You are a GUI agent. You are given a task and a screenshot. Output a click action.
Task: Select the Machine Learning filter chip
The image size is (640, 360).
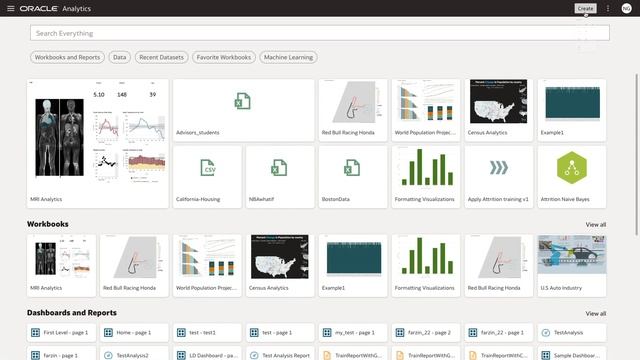[289, 57]
